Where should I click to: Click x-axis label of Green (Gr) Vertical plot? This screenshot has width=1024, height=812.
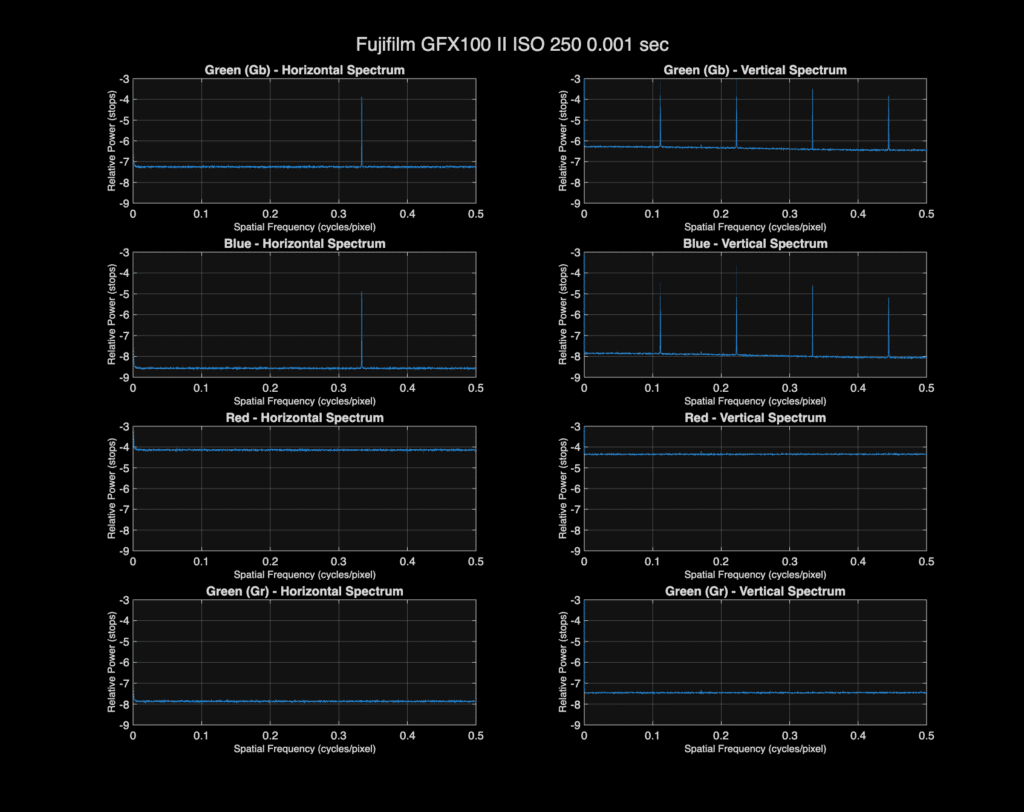755,749
